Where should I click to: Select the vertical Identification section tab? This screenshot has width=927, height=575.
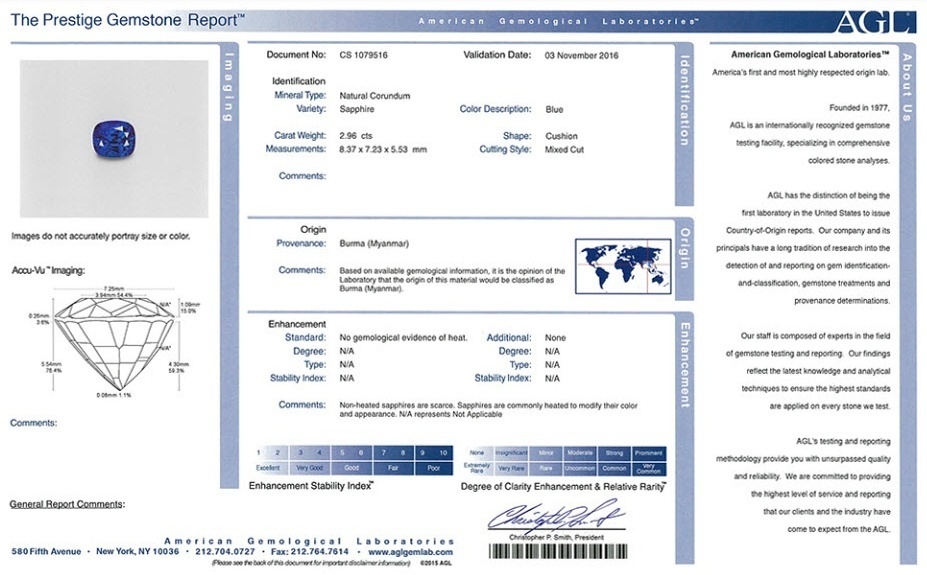[x=685, y=100]
